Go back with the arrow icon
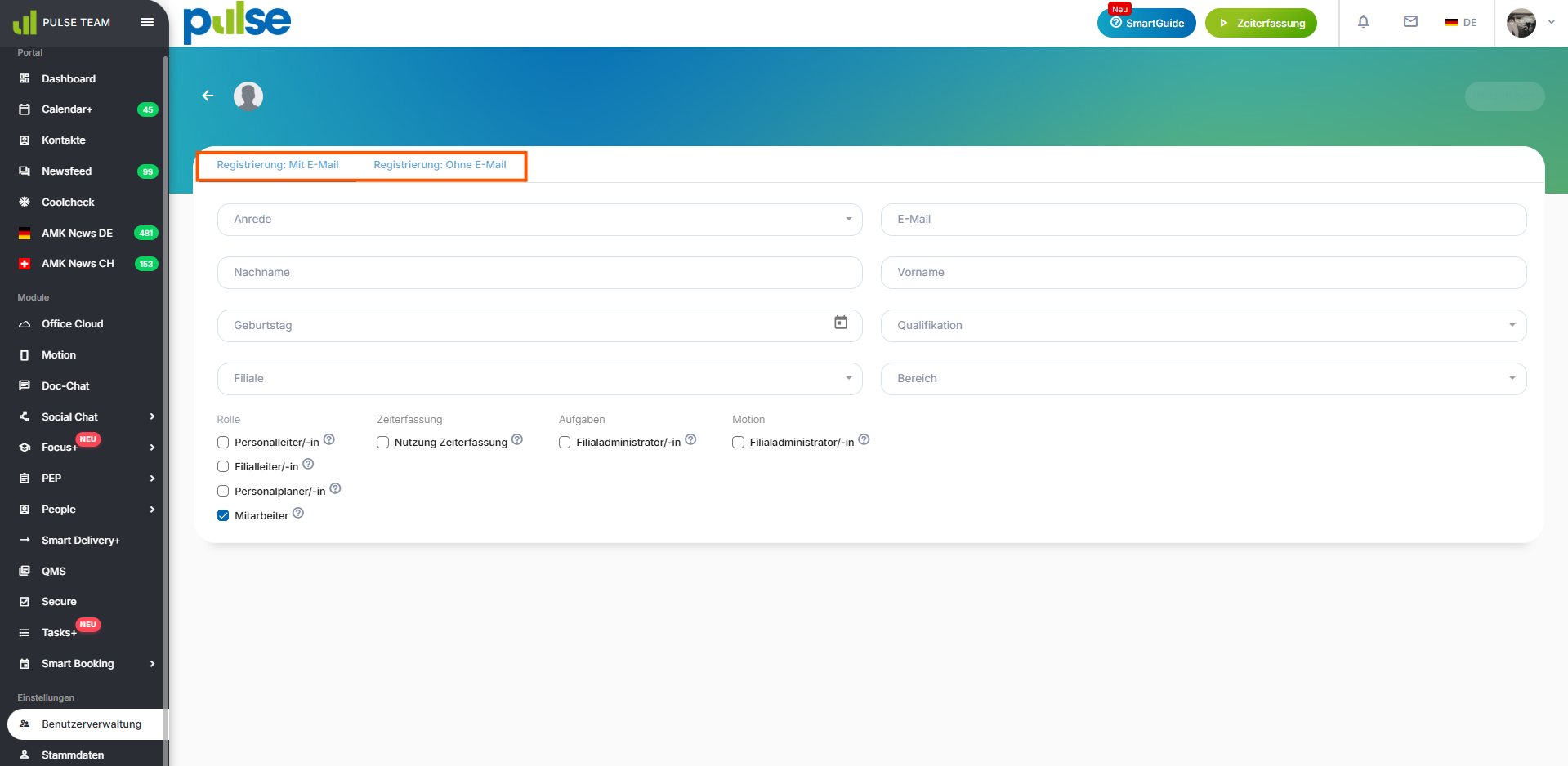This screenshot has height=766, width=1568. pos(208,96)
